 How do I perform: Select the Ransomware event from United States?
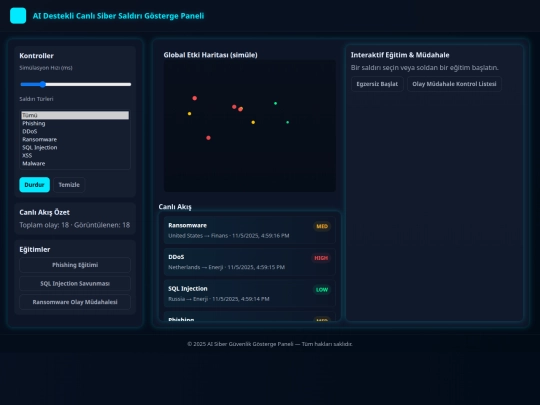(250, 230)
